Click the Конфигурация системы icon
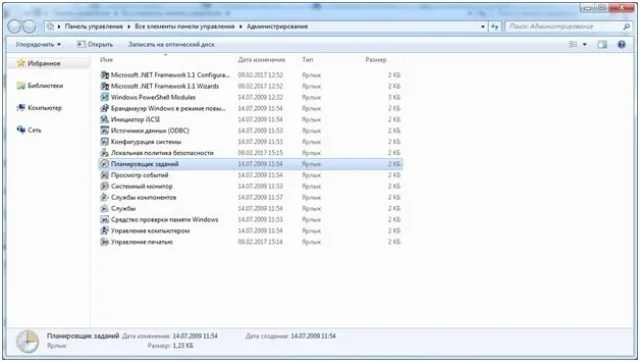The image size is (640, 362). [x=104, y=142]
